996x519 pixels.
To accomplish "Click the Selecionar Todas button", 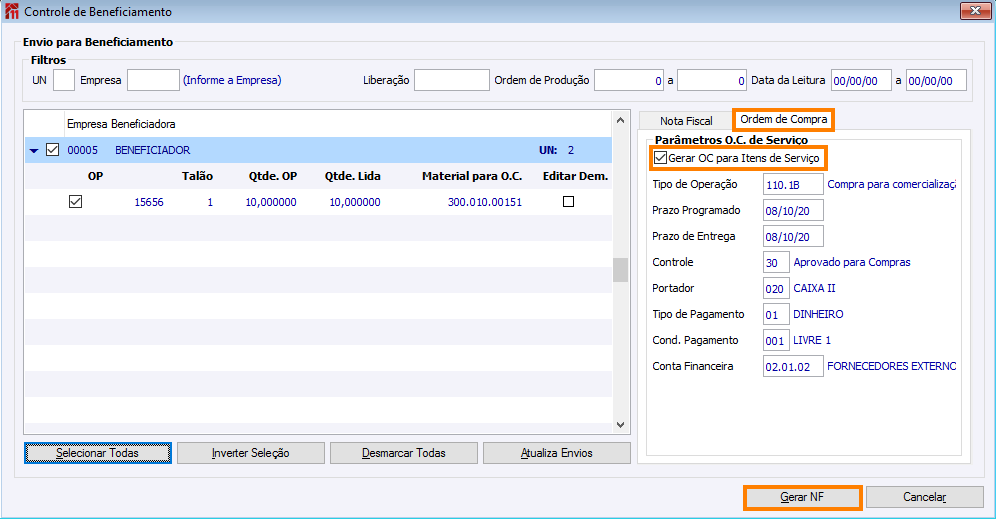I will [x=98, y=453].
